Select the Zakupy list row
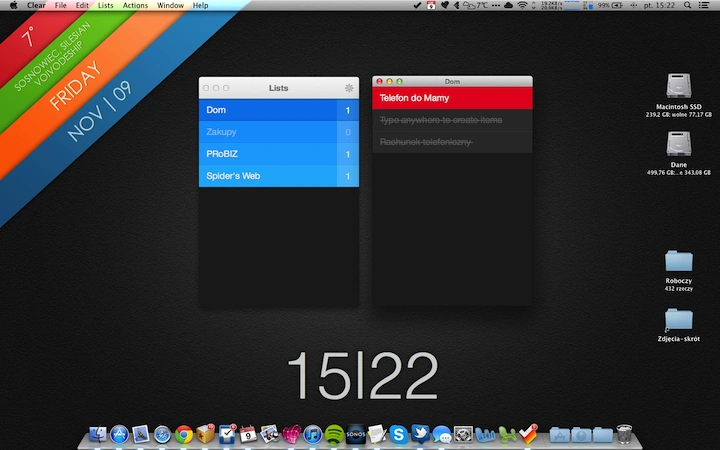The height and width of the screenshot is (450, 720). pyautogui.click(x=279, y=132)
